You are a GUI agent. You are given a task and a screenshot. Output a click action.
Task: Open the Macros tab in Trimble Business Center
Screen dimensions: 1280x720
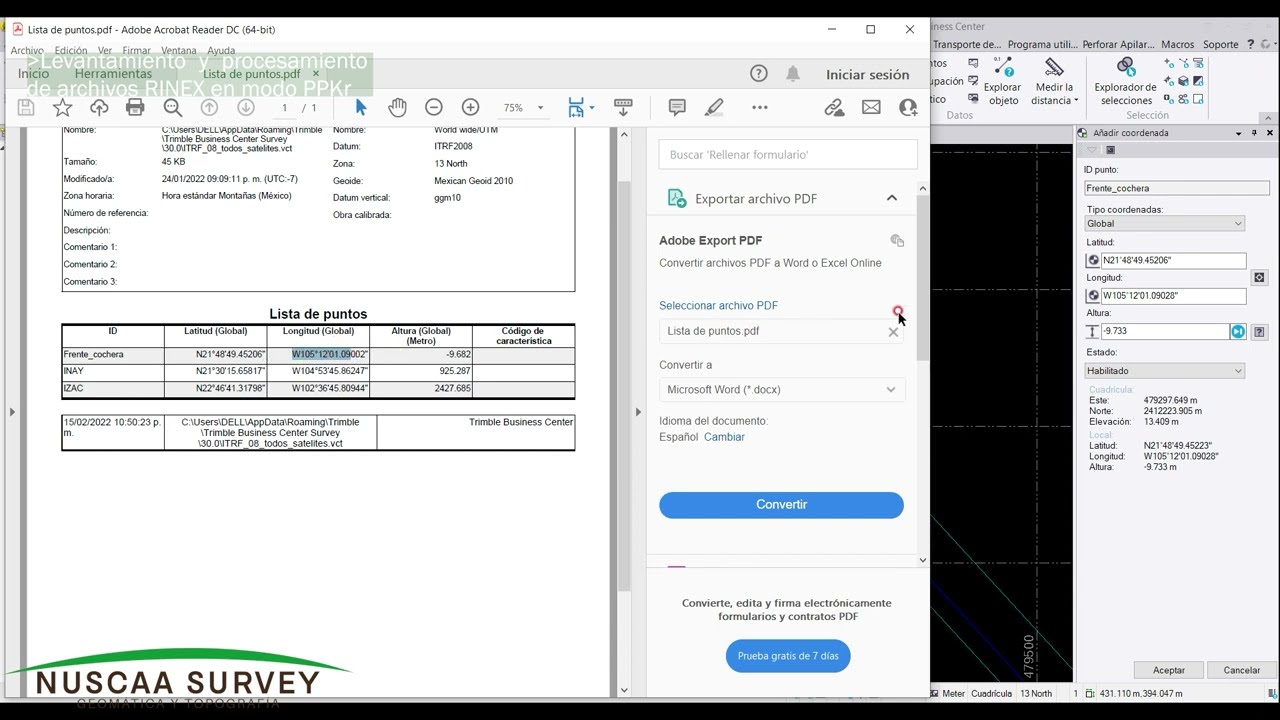(x=1177, y=44)
